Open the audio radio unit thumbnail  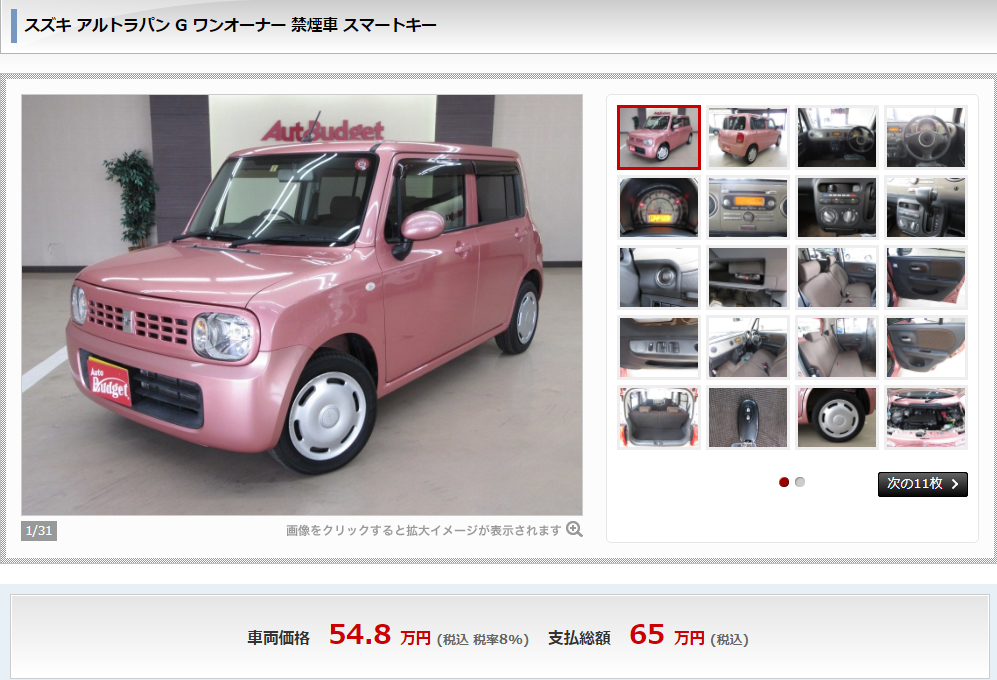click(748, 207)
